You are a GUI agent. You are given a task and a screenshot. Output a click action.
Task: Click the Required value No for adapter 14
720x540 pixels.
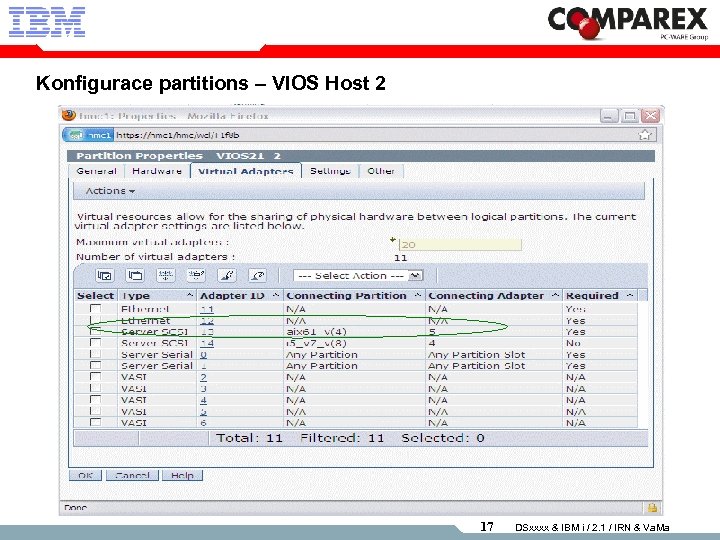573,343
